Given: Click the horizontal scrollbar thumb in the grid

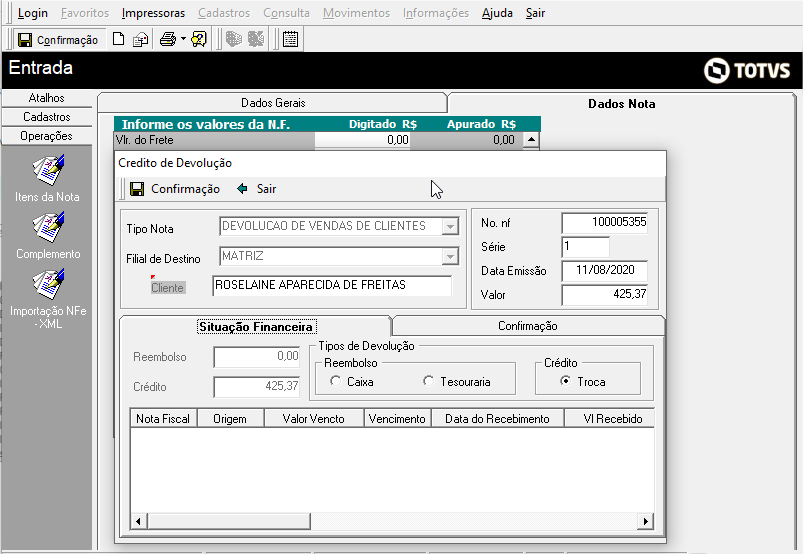Looking at the screenshot, I should click(x=229, y=521).
